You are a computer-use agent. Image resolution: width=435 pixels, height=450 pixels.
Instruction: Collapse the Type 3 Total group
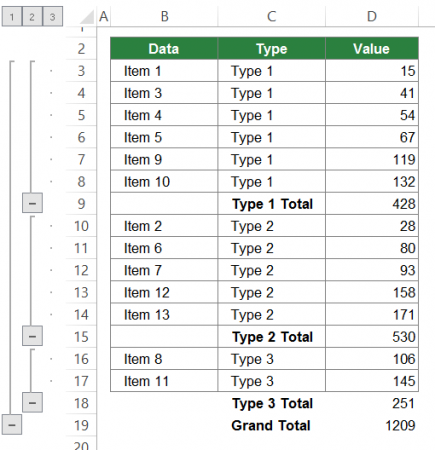(x=32, y=402)
